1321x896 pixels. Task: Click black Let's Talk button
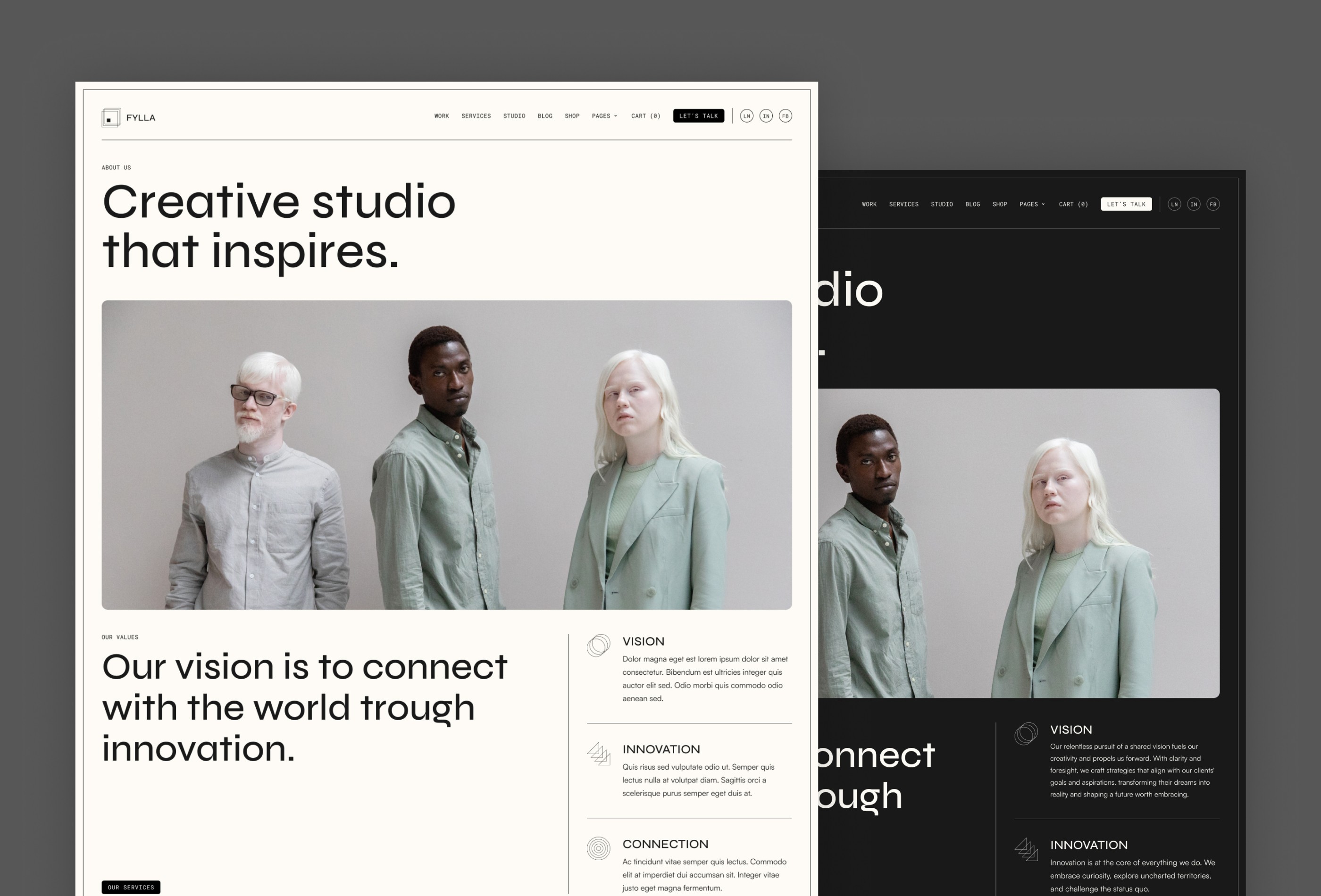[699, 116]
